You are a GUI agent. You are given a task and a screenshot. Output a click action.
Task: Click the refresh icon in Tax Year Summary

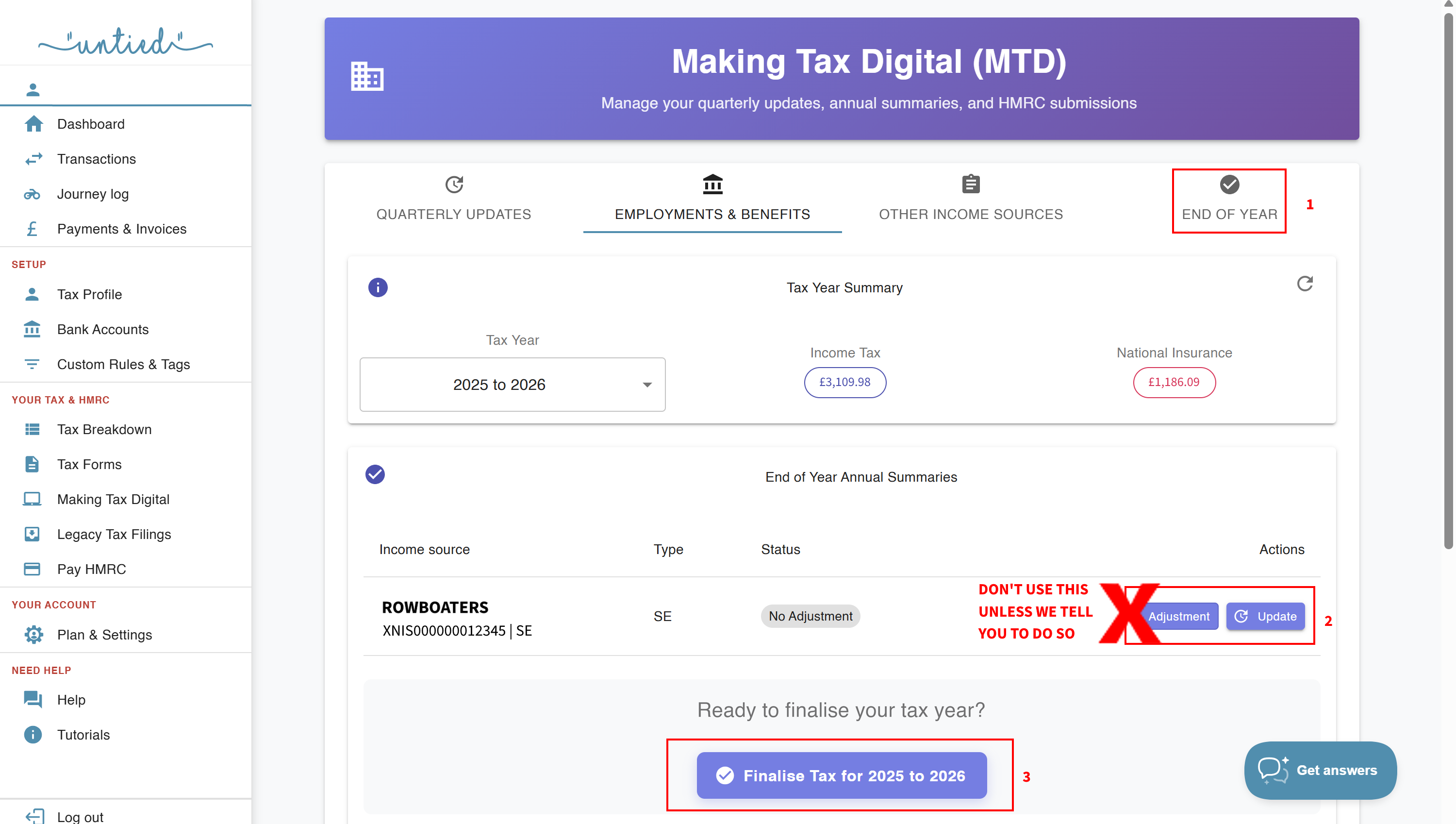(x=1305, y=284)
